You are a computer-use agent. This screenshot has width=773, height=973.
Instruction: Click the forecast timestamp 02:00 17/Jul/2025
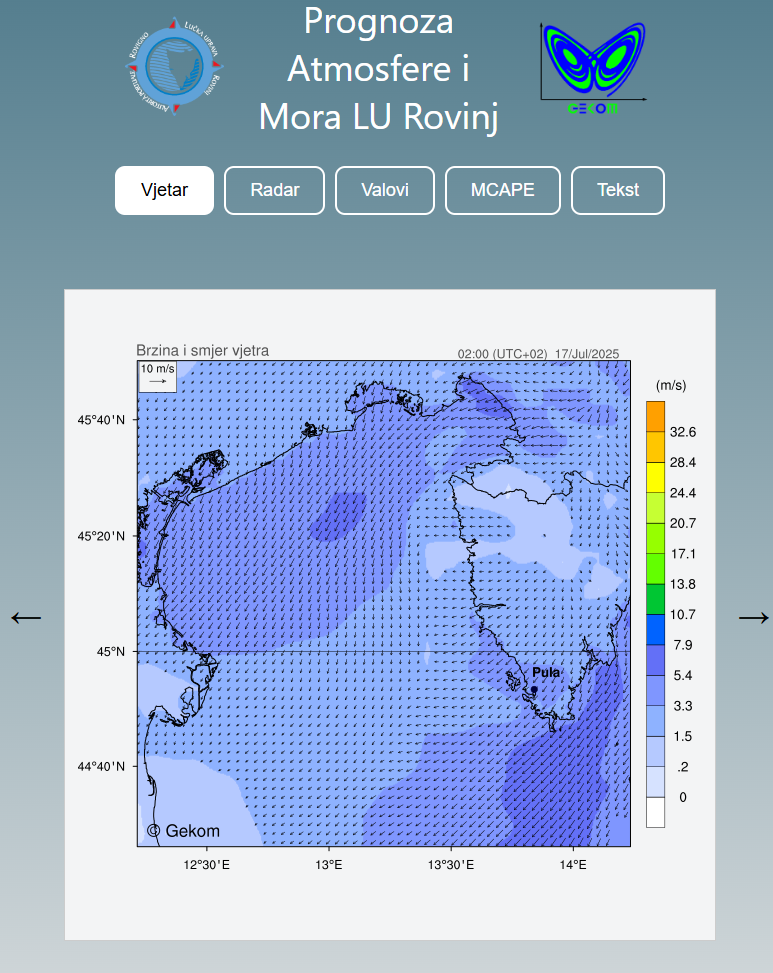coord(538,354)
